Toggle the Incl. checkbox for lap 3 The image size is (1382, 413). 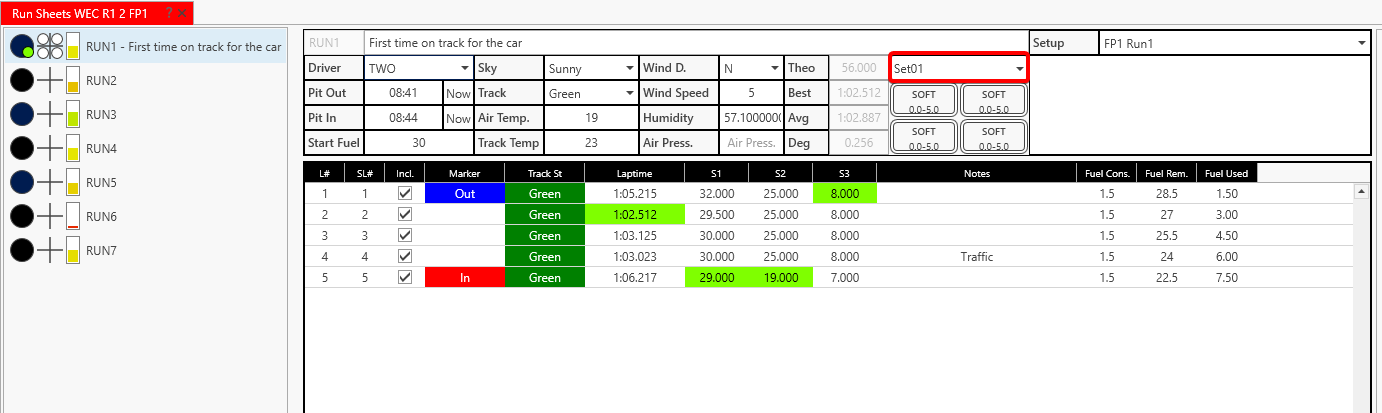pyautogui.click(x=405, y=235)
